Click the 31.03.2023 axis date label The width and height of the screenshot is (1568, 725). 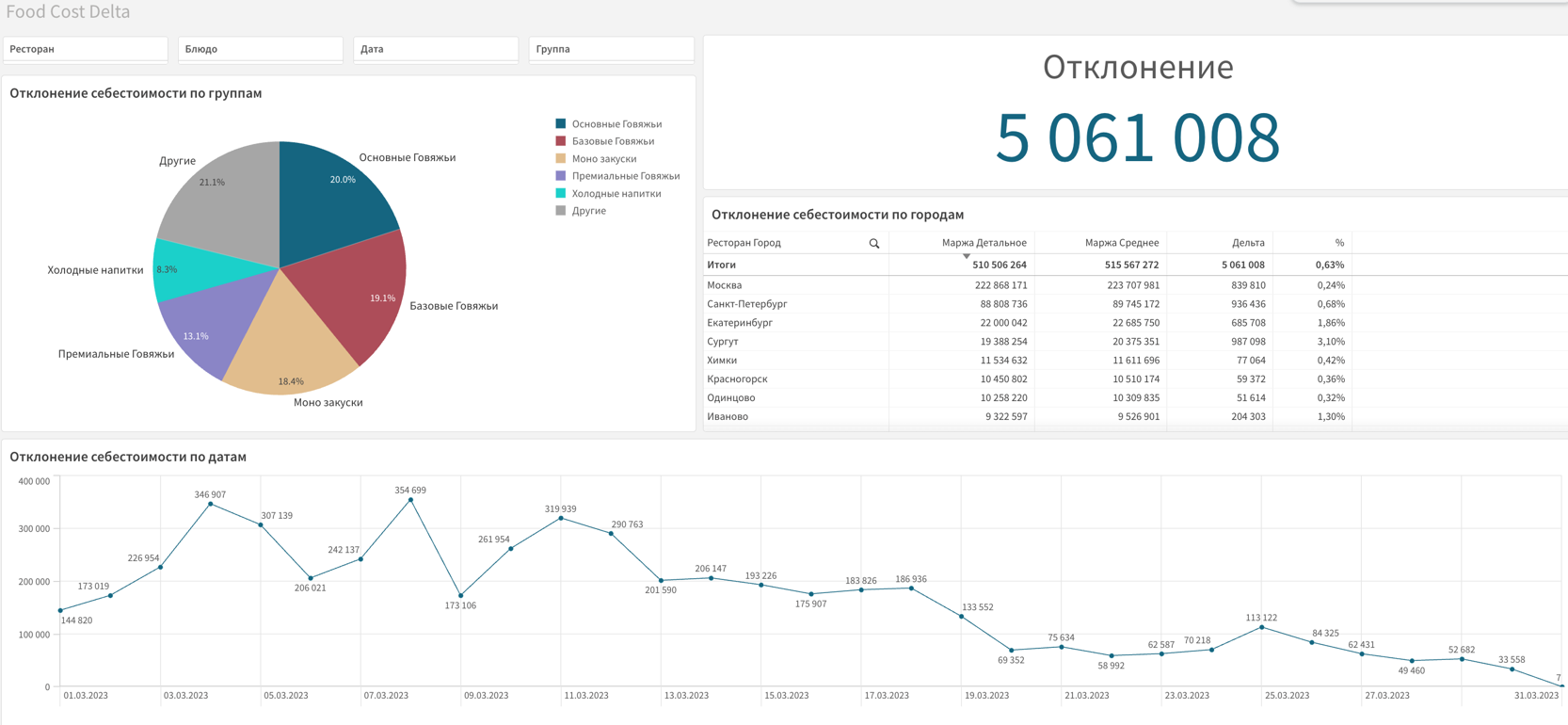[1536, 696]
